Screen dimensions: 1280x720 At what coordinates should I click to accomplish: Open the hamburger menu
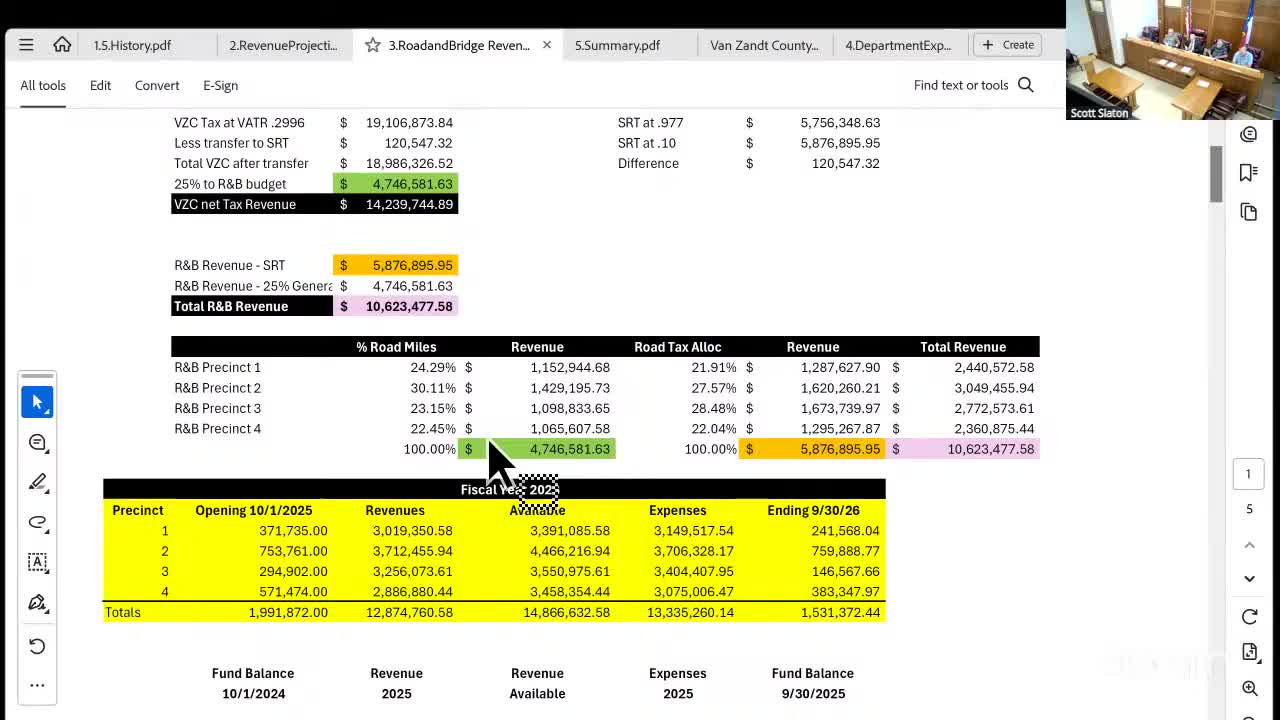click(26, 45)
